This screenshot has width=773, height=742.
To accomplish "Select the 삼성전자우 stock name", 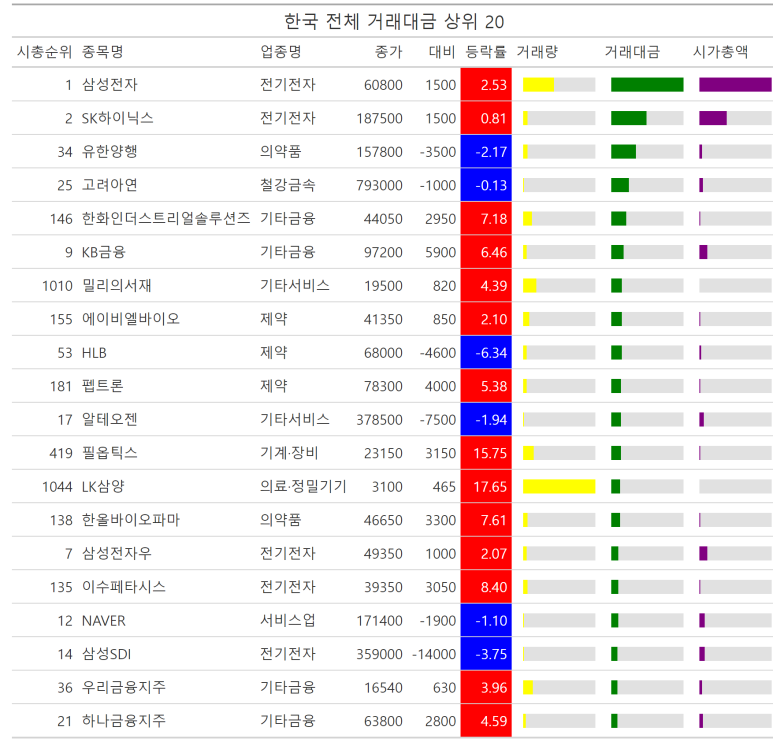I will tap(116, 554).
